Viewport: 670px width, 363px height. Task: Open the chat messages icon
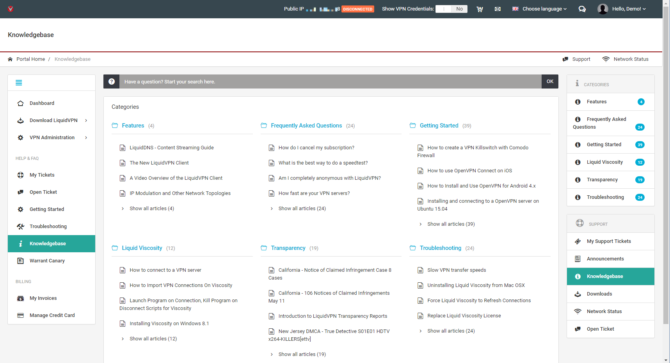point(582,9)
